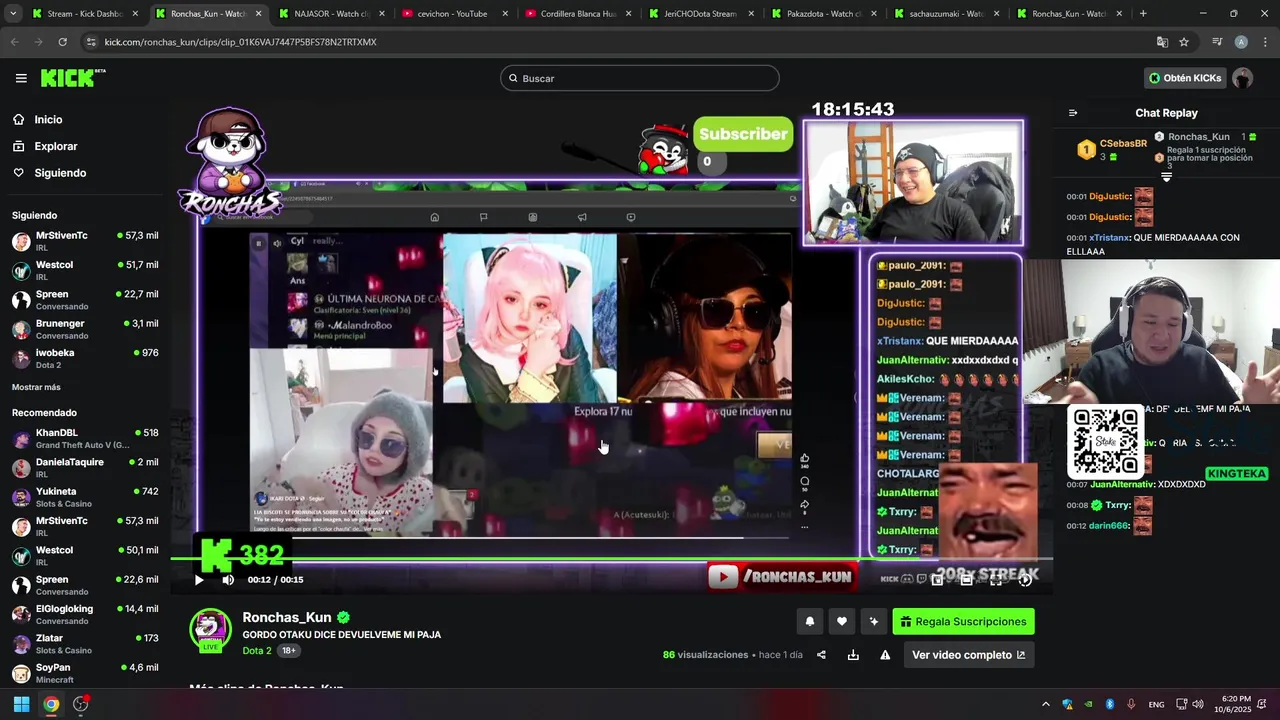This screenshot has width=1280, height=720.
Task: Switch to Pakazdota tab
Action: click(823, 14)
